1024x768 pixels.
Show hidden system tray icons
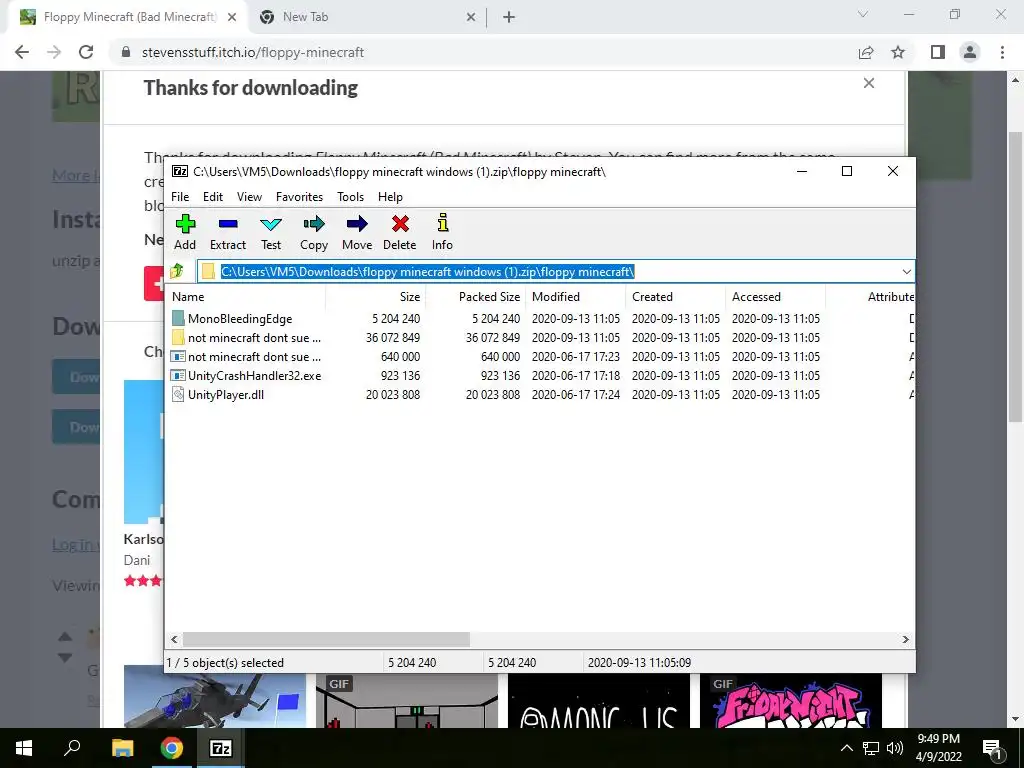(846, 748)
